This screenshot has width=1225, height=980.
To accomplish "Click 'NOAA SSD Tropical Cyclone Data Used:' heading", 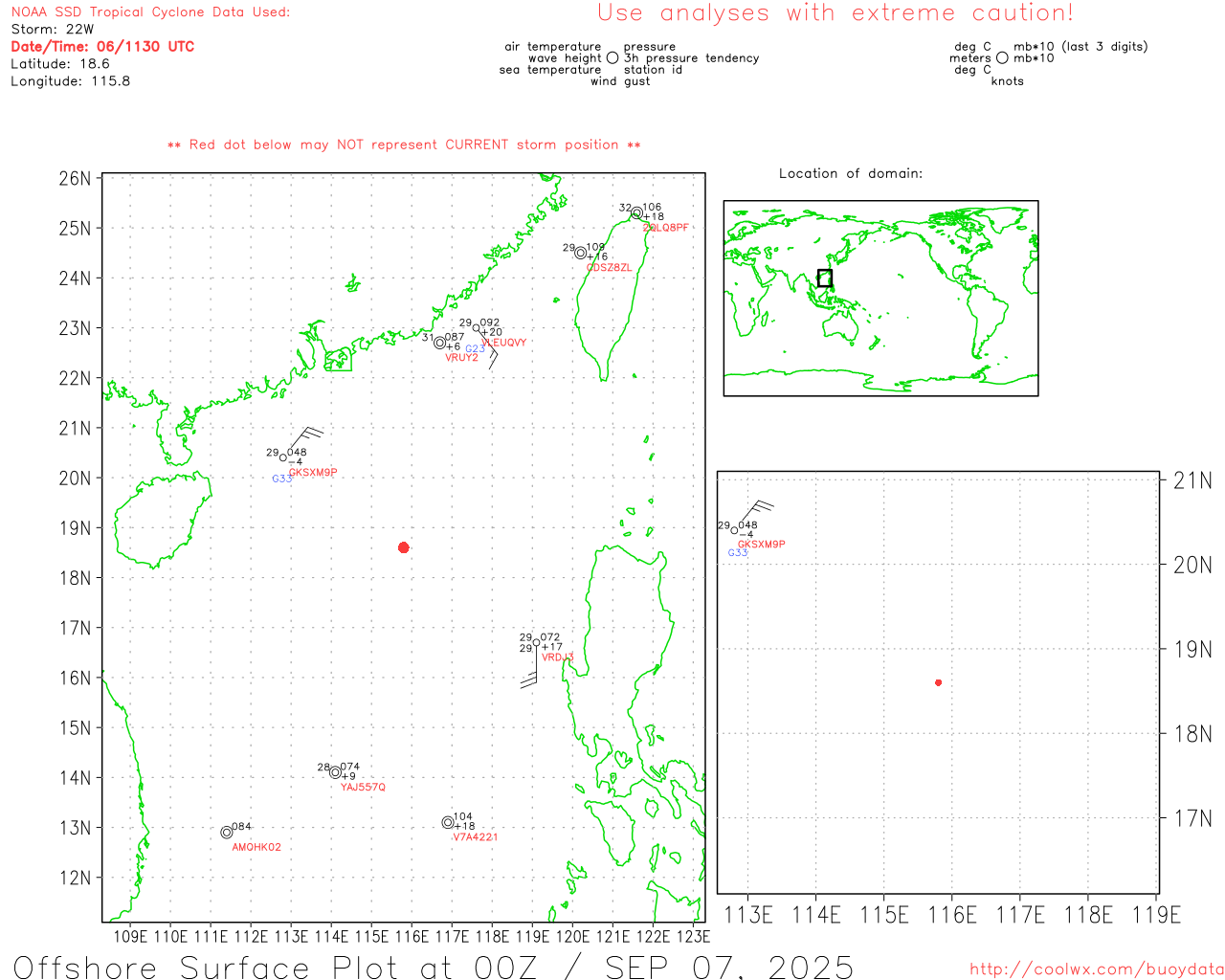I will point(150,11).
